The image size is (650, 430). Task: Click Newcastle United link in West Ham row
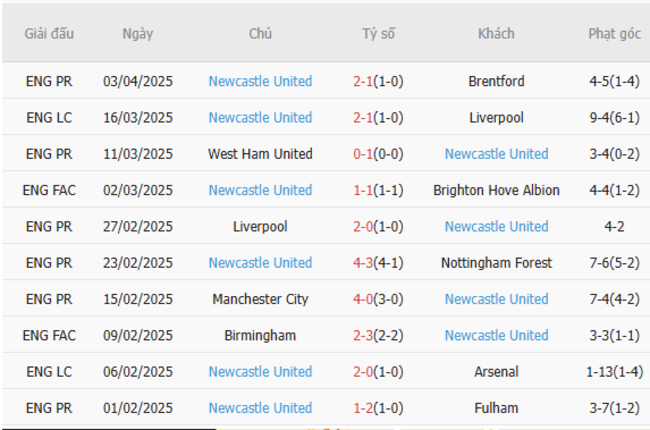pos(496,154)
